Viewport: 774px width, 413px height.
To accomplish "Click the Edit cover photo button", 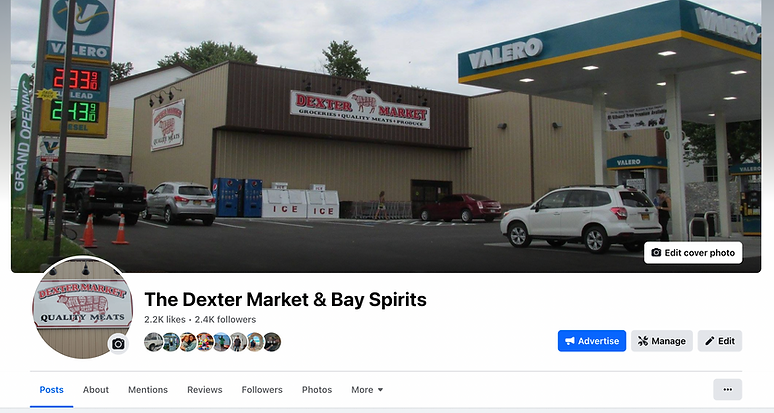I will click(x=693, y=253).
